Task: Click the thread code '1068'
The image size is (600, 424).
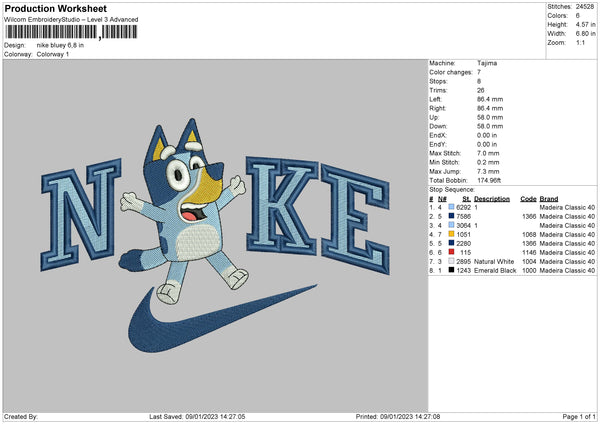Action: coord(529,235)
